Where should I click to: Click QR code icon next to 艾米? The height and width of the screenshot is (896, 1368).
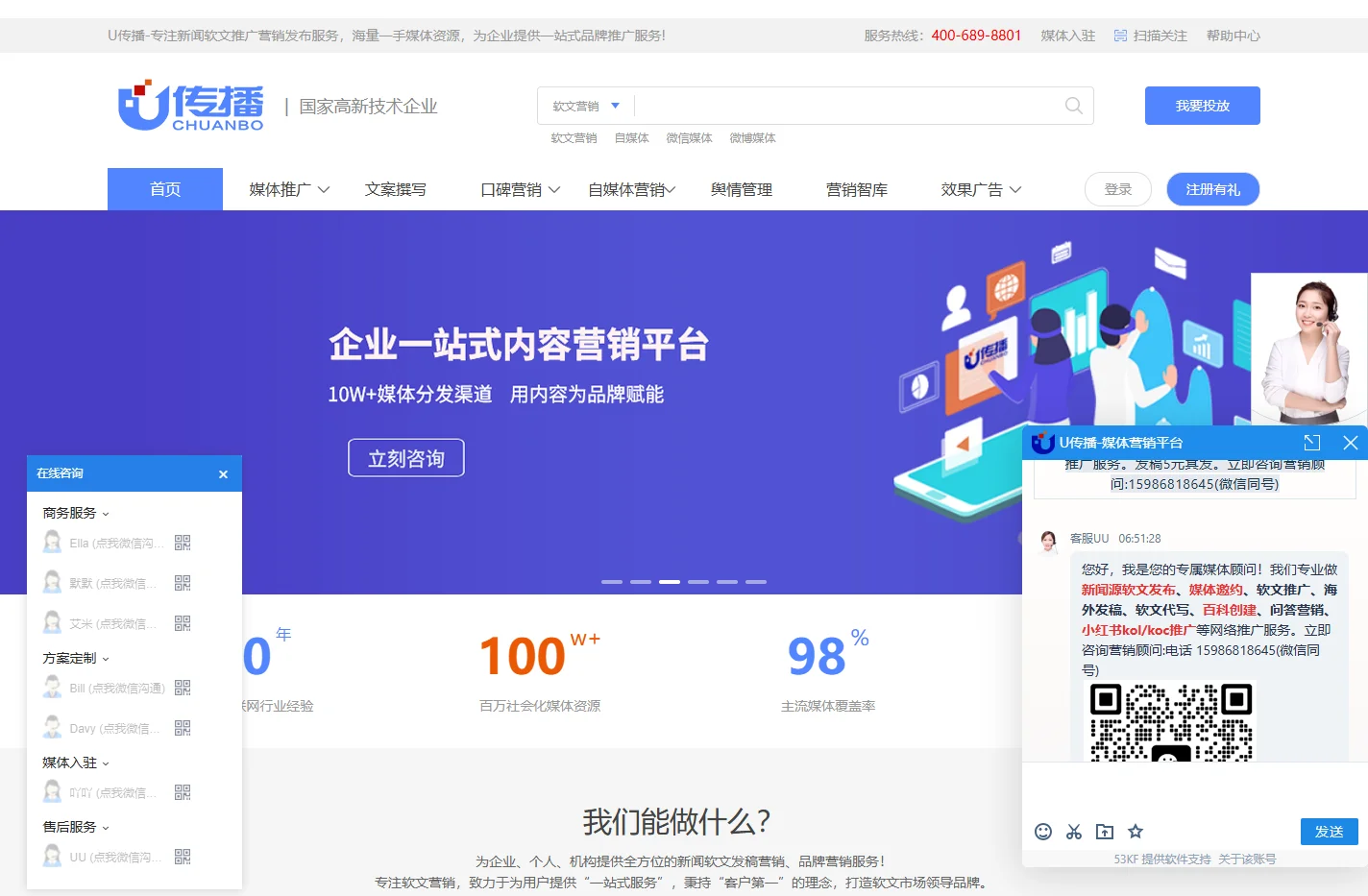point(183,623)
